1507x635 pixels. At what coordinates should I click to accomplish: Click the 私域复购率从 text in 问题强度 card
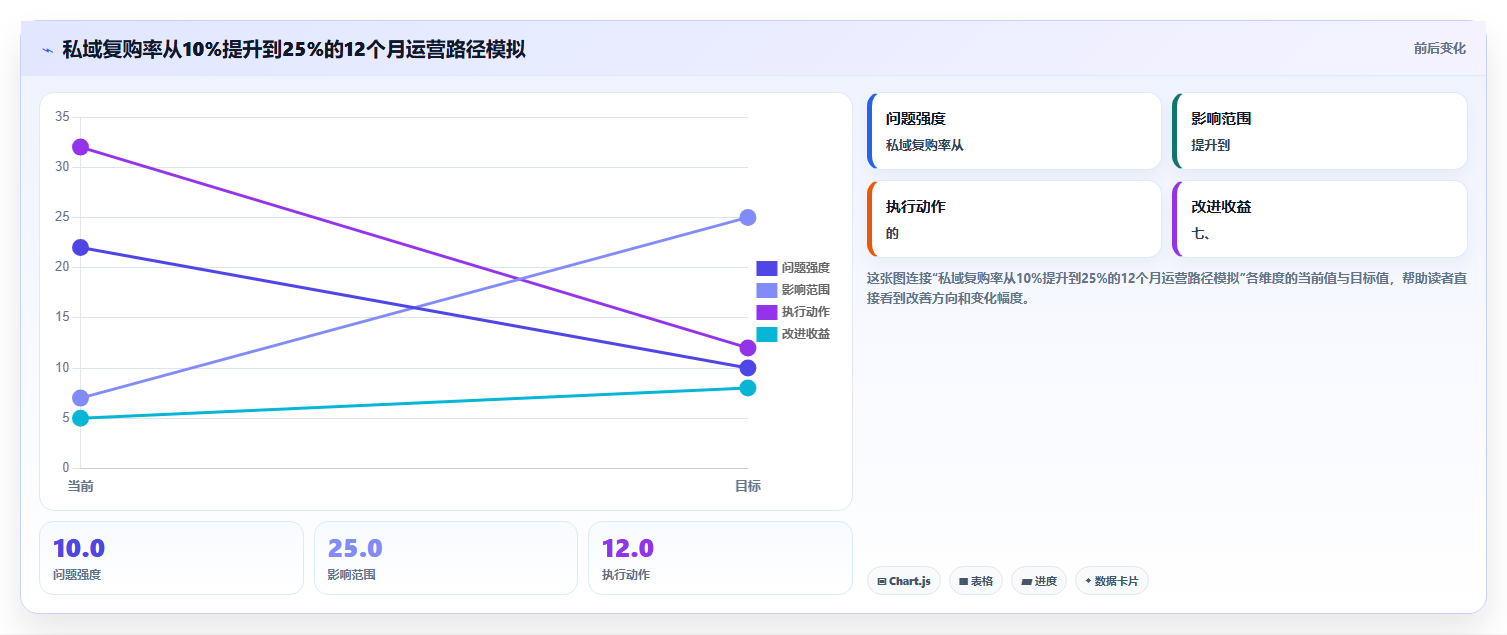click(x=924, y=145)
